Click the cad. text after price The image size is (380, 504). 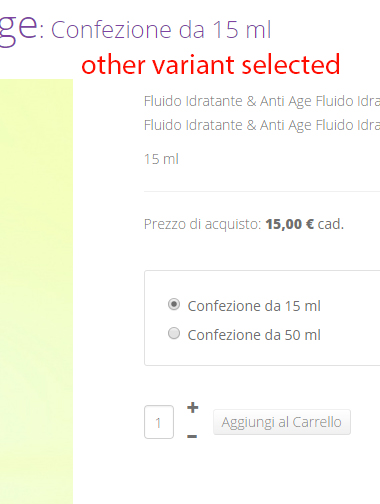pyautogui.click(x=331, y=224)
